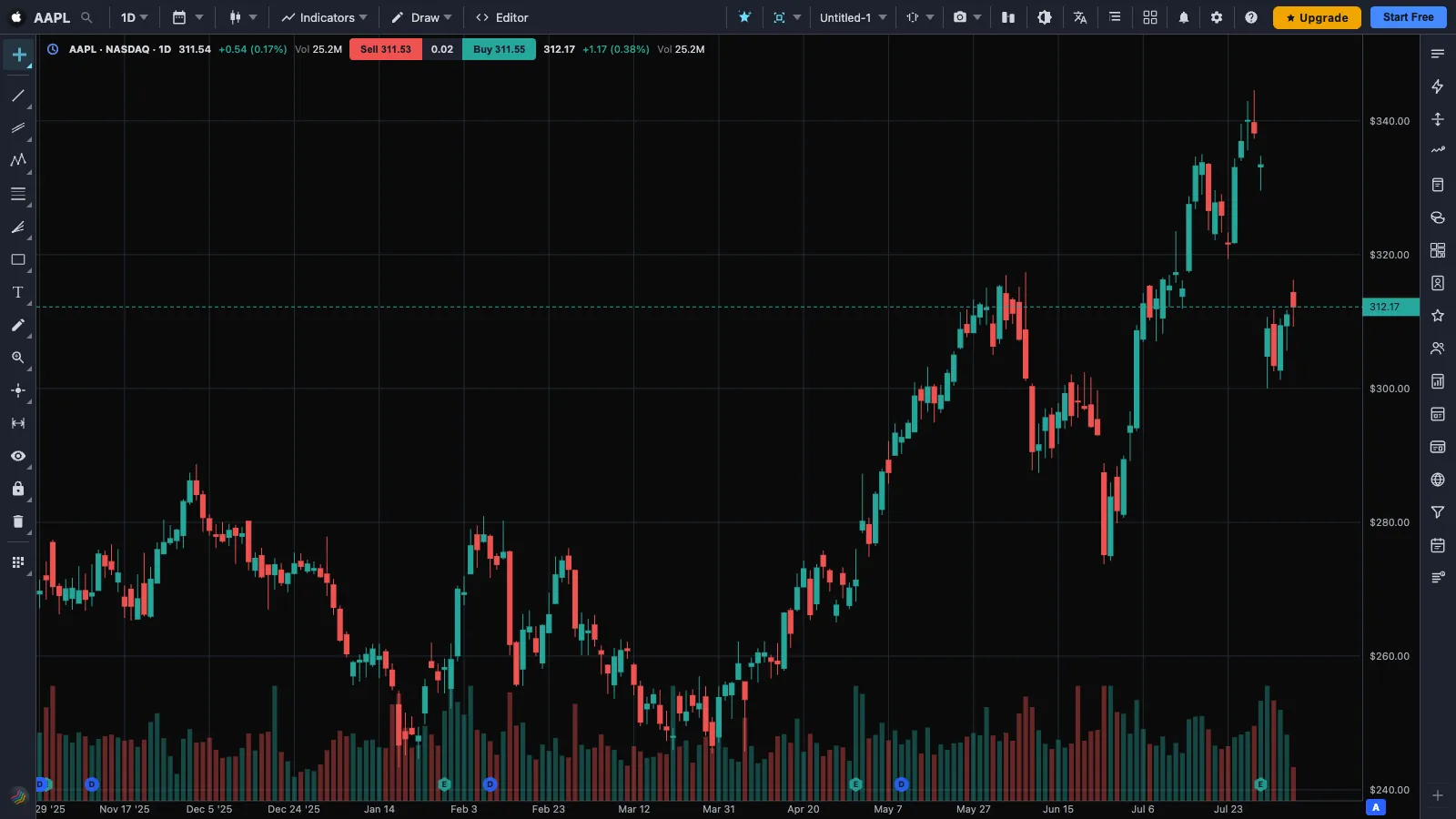Open chart settings gear
The height and width of the screenshot is (819, 1456).
point(1217,17)
